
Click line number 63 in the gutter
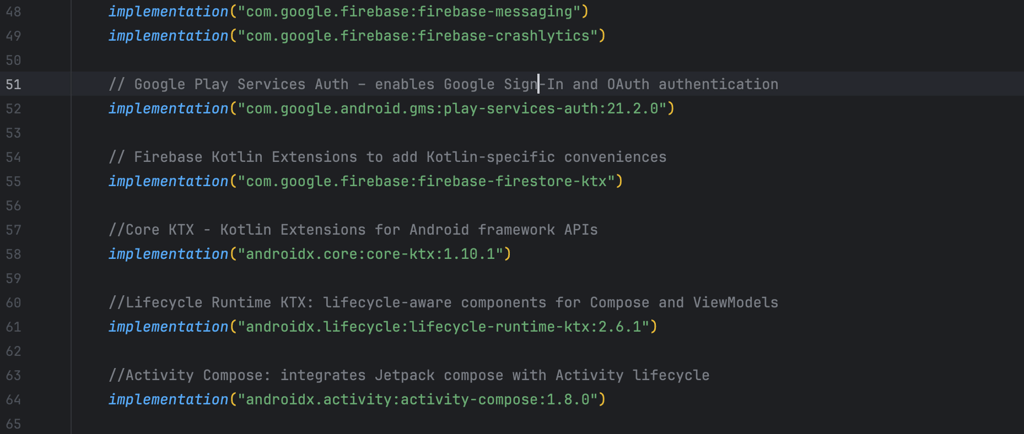pos(13,375)
